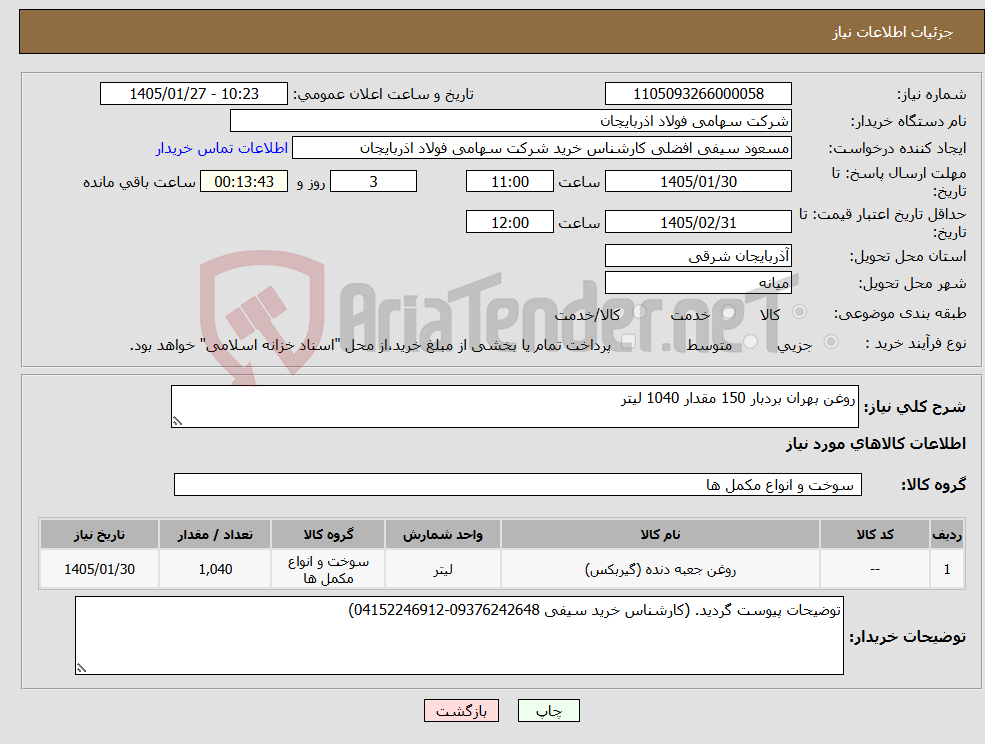Click the بازگشت (back) button
The width and height of the screenshot is (985, 744).
[x=461, y=711]
